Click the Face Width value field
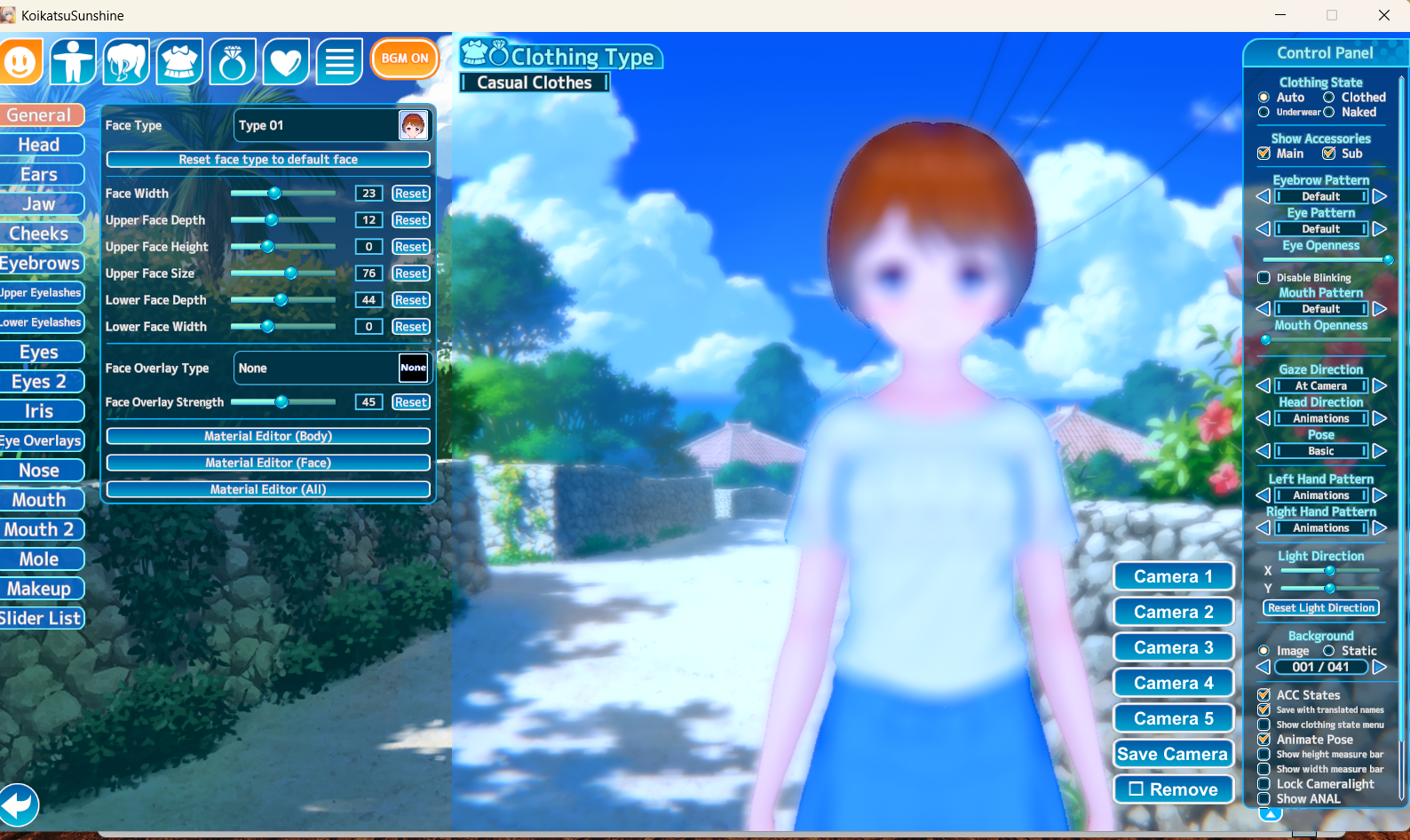1410x840 pixels. [x=368, y=194]
